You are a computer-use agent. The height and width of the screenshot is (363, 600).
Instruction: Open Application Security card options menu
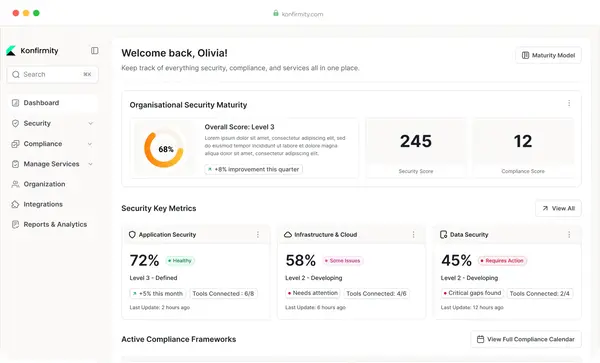point(258,234)
